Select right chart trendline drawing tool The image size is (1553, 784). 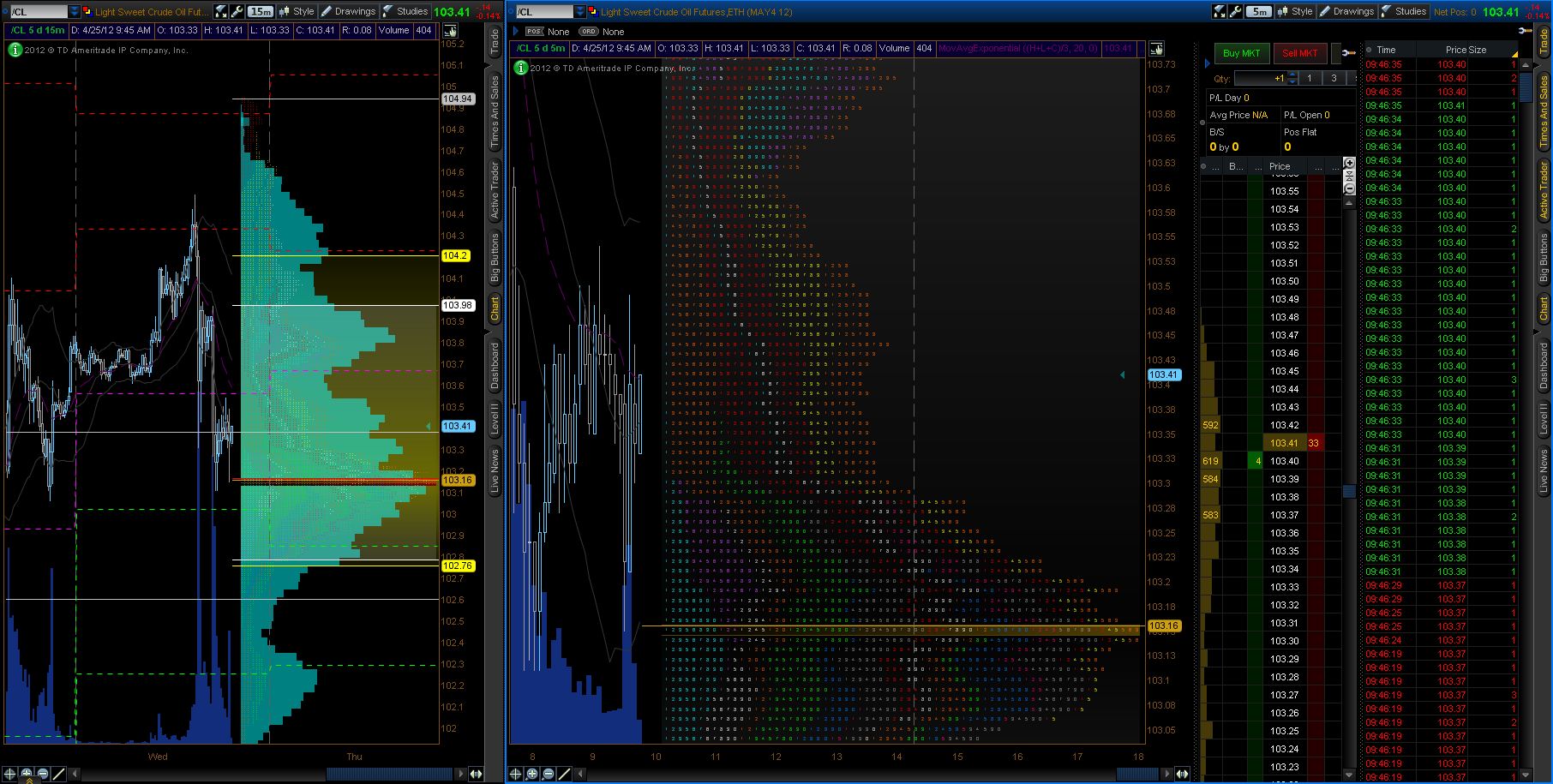tap(565, 773)
